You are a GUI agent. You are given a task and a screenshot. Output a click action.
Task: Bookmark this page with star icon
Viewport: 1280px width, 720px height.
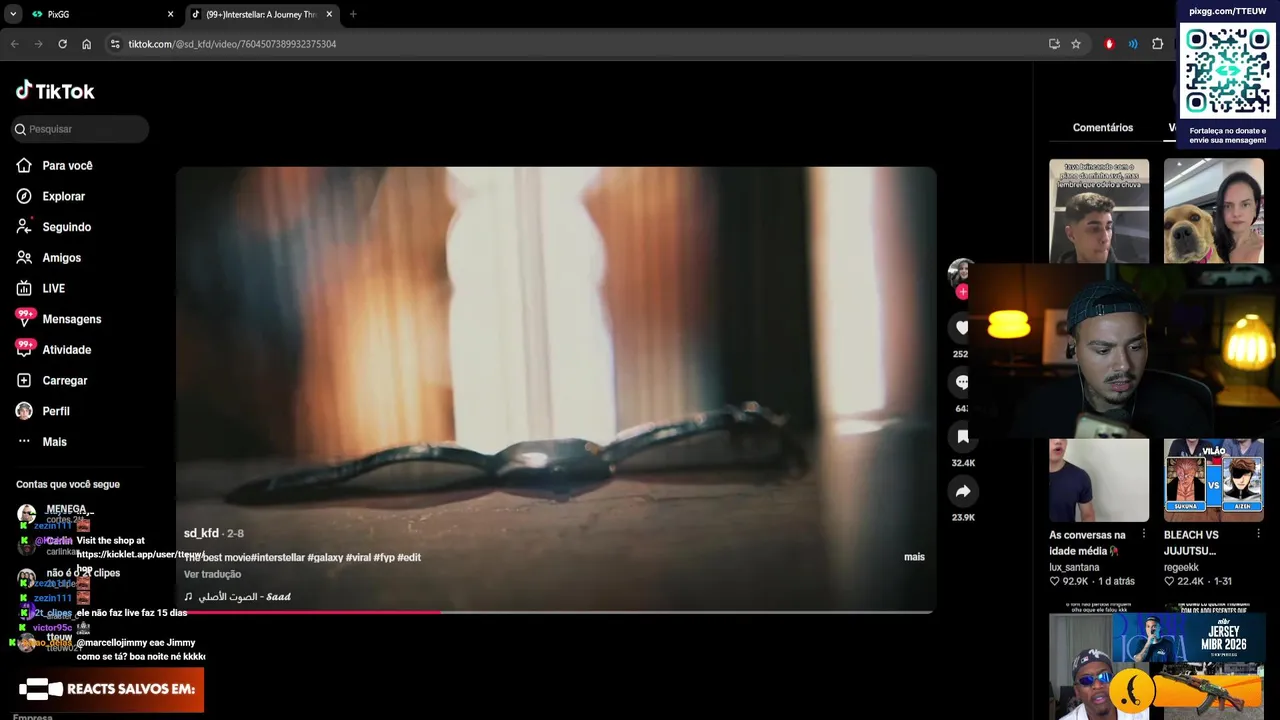pos(1076,44)
